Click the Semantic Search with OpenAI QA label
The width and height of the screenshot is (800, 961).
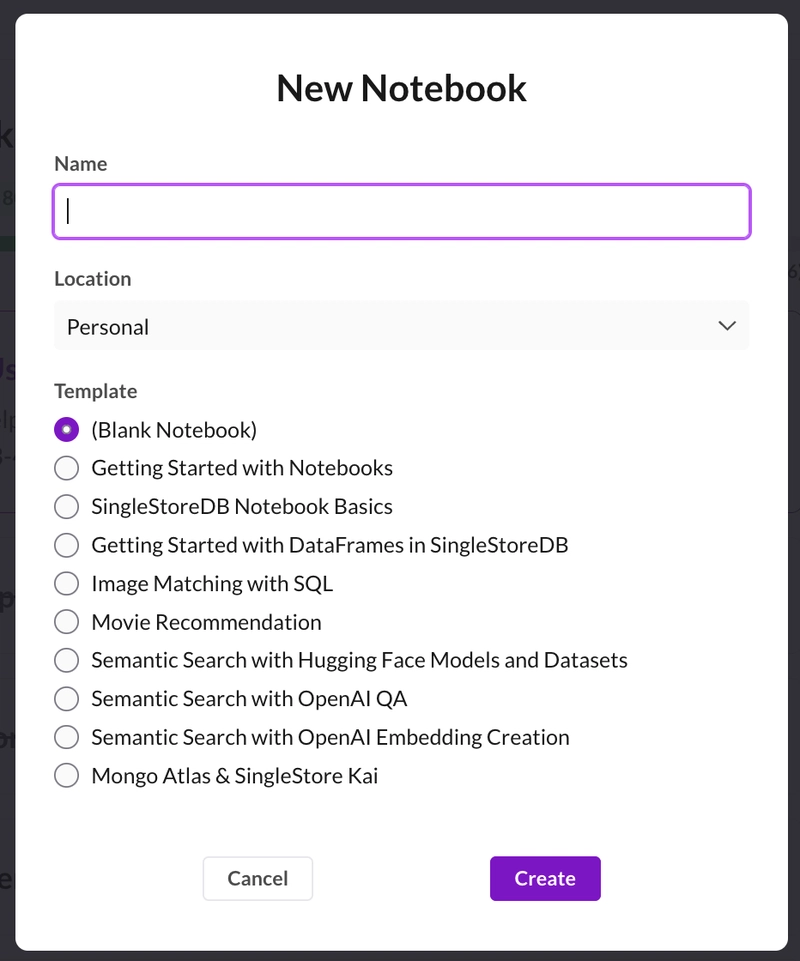250,699
